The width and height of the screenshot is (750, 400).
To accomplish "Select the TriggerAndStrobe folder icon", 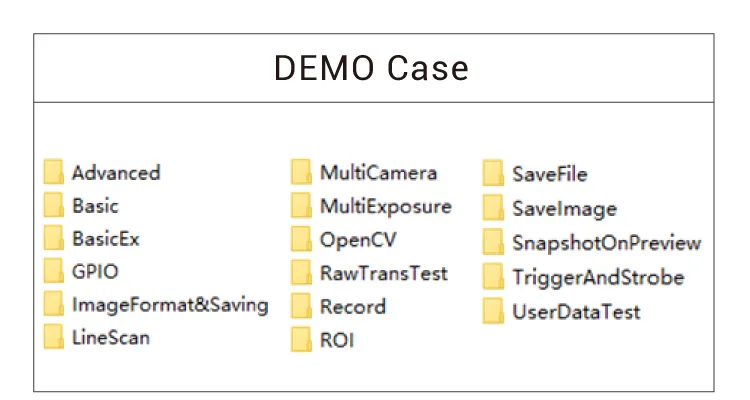I will [493, 277].
